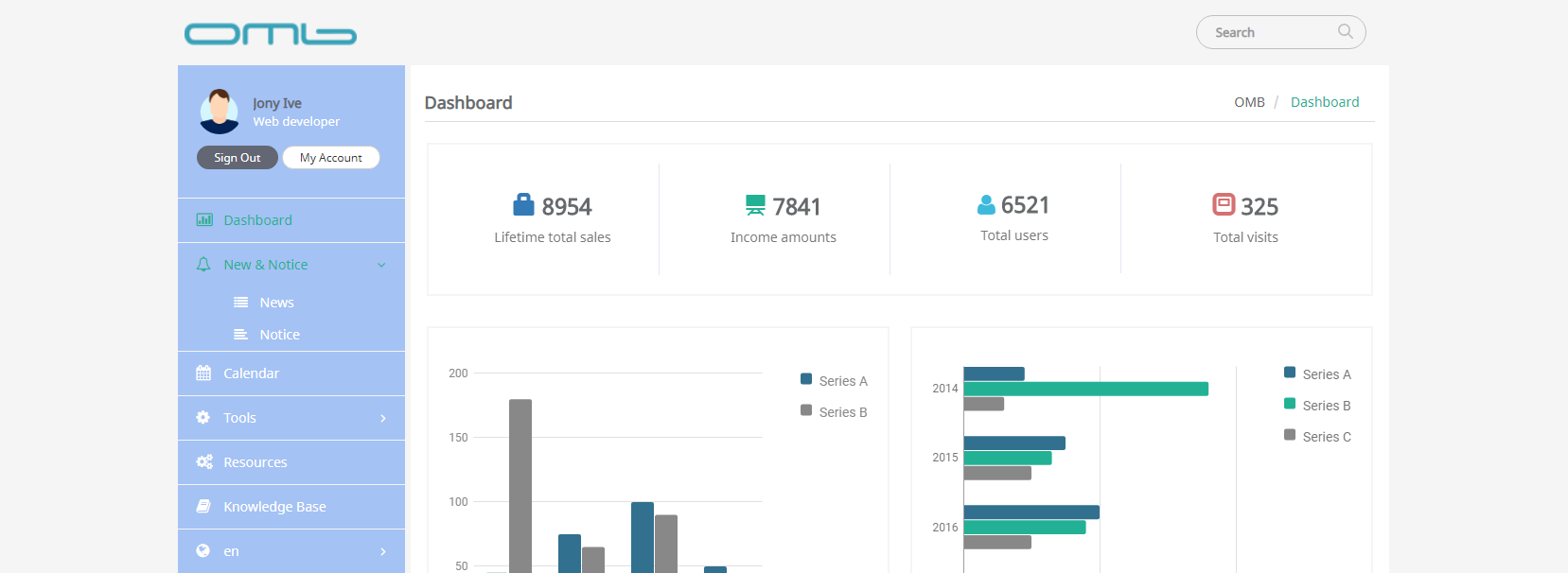Image resolution: width=1568 pixels, height=573 pixels.
Task: Toggle Series C in horizontal chart legend
Action: coord(1316,437)
